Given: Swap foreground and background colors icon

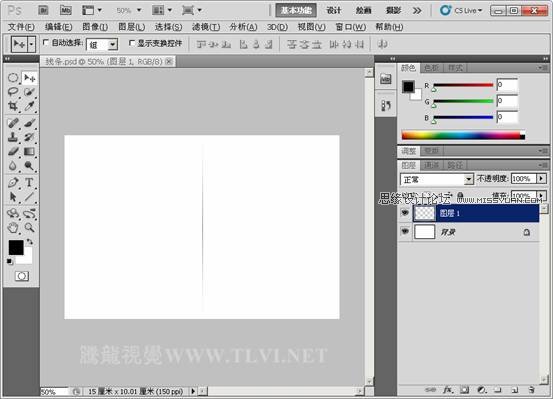Looking at the screenshot, I should (x=30, y=242).
